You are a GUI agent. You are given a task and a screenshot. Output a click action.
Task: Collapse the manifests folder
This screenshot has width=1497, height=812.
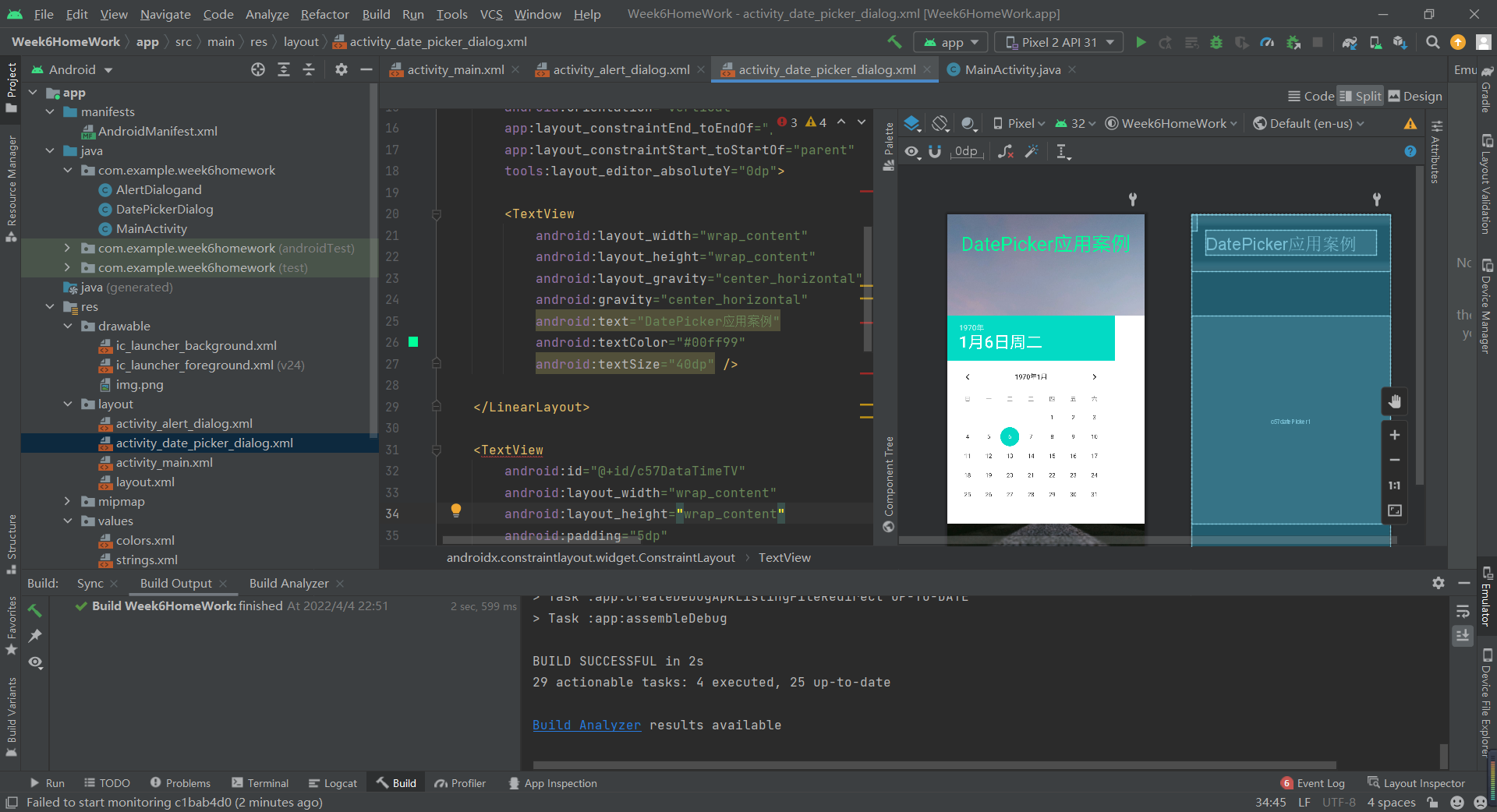[50, 111]
